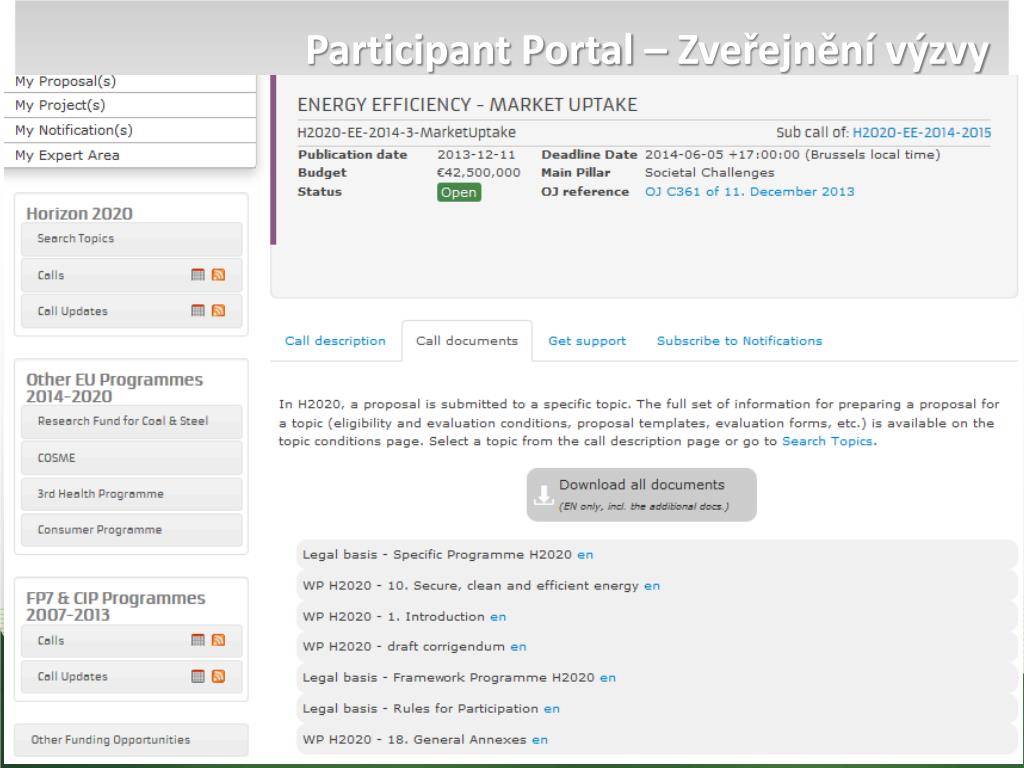
Task: Open Call Updates under FP7 & CIP Programmes
Action: (x=131, y=677)
